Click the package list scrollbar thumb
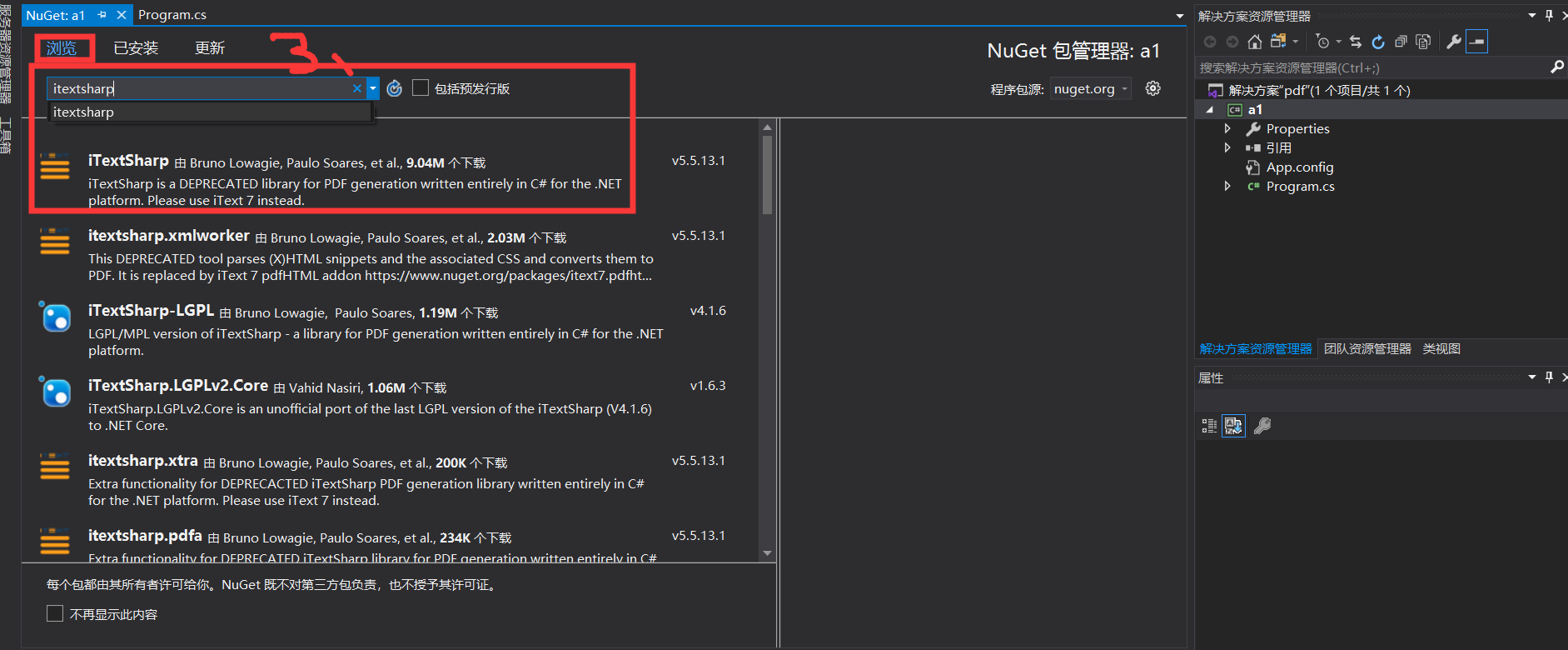Screen dimensions: 1568x650 click(x=767, y=175)
